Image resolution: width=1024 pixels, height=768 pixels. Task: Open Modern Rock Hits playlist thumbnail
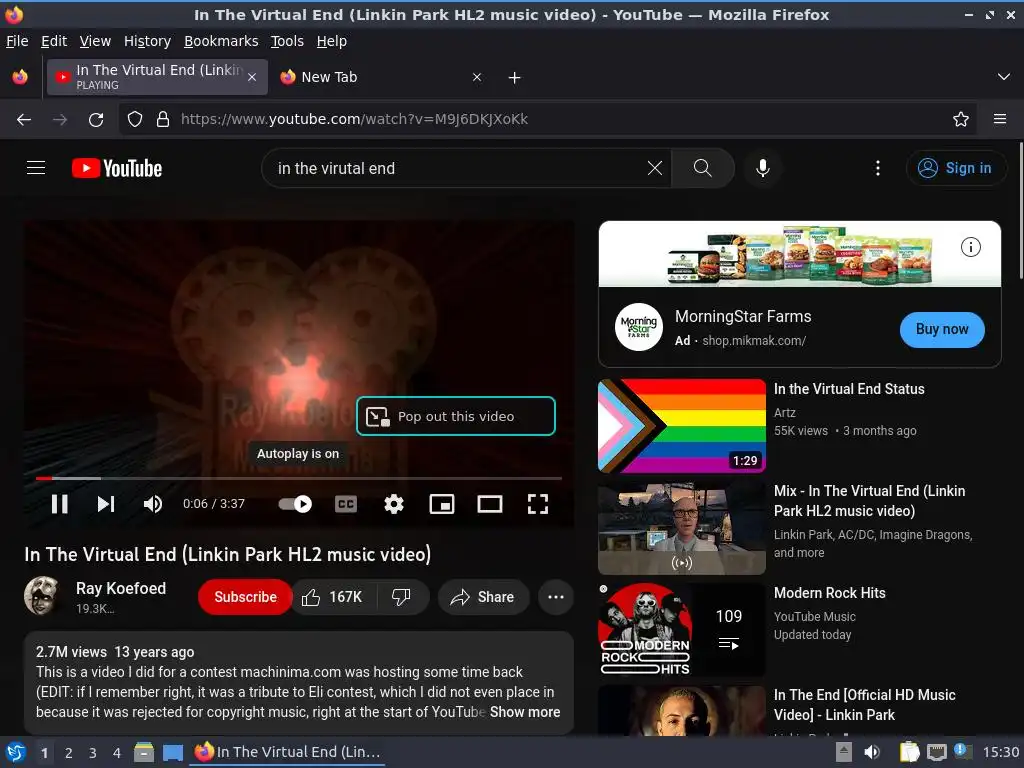[x=682, y=630]
